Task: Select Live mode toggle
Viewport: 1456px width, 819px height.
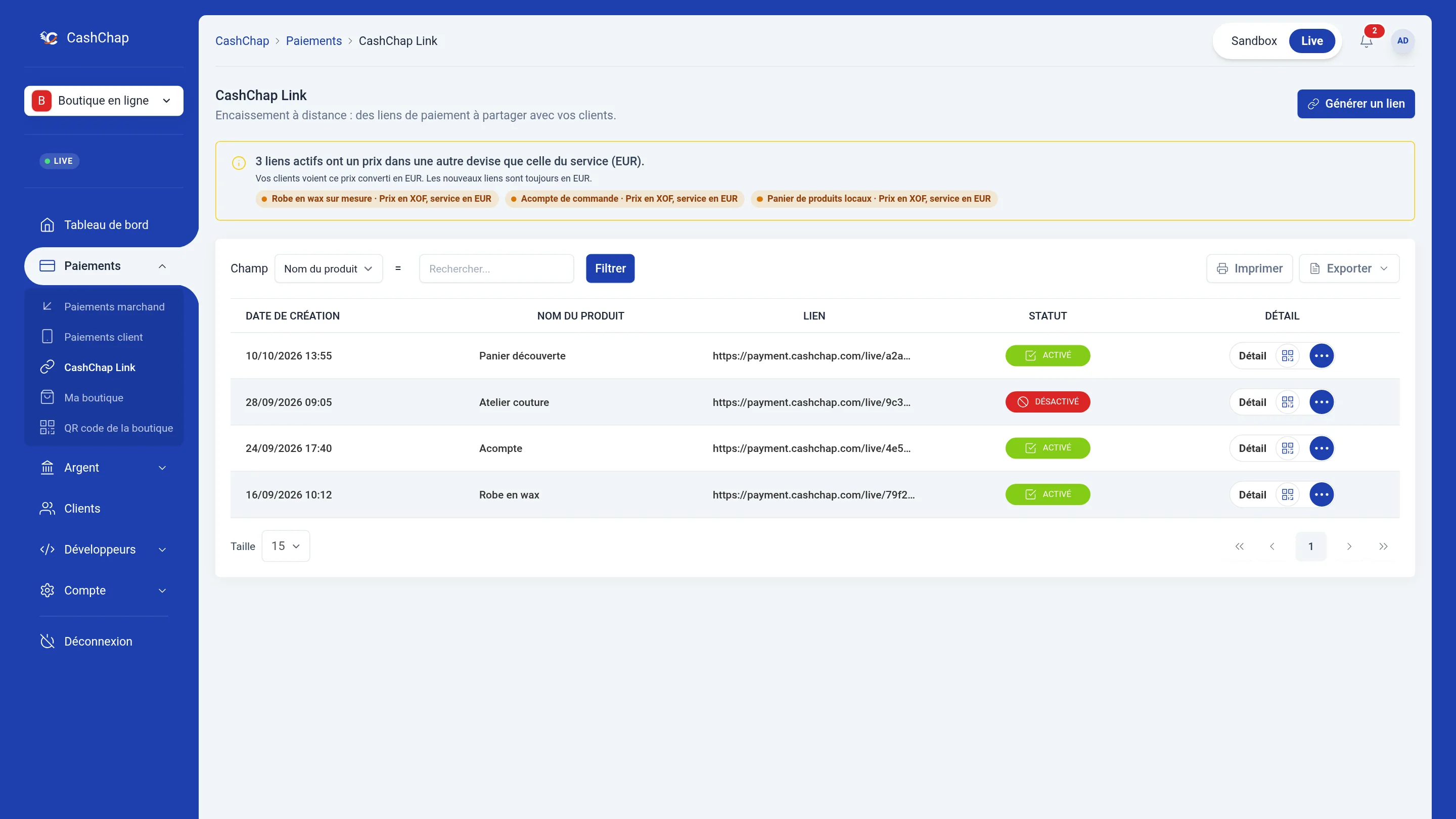Action: click(1312, 40)
